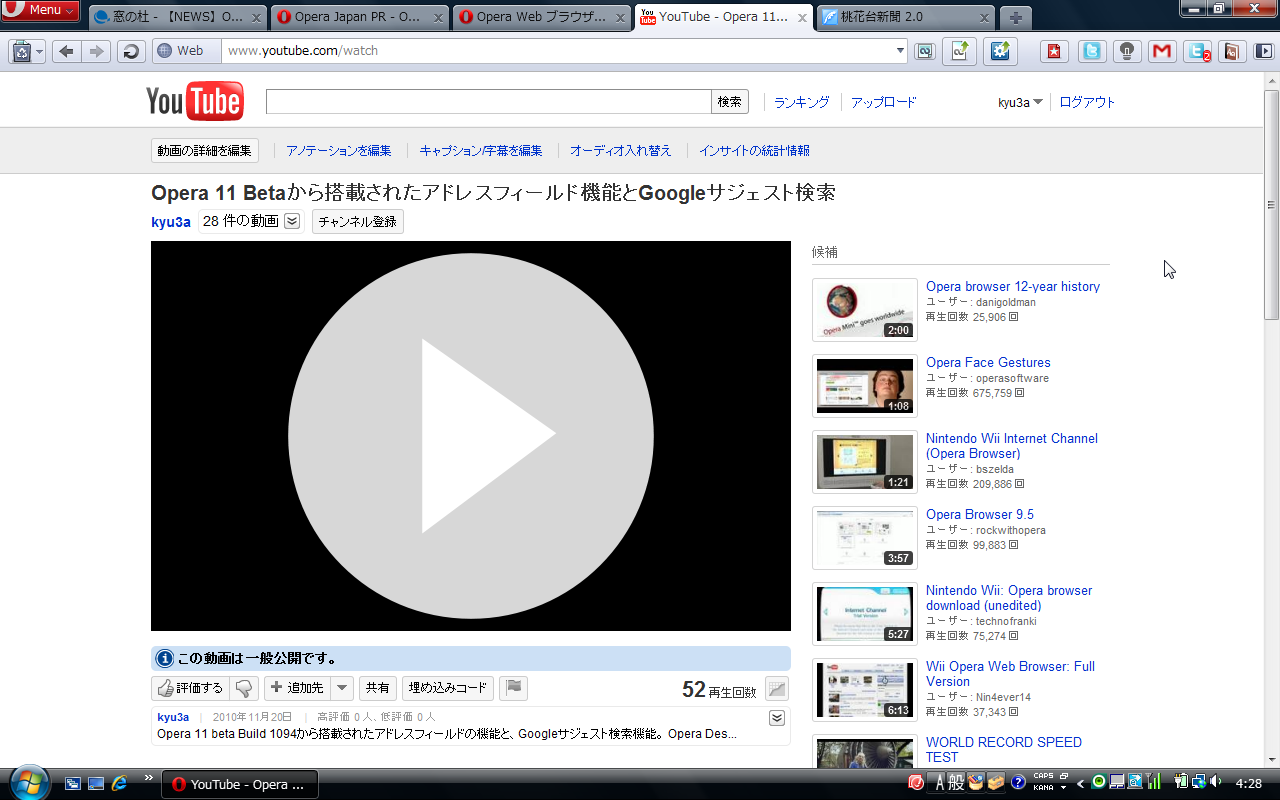The width and height of the screenshot is (1280, 800).
Task: Open Wii Opera Web Browser: Full Version link
Action: tap(1010, 674)
